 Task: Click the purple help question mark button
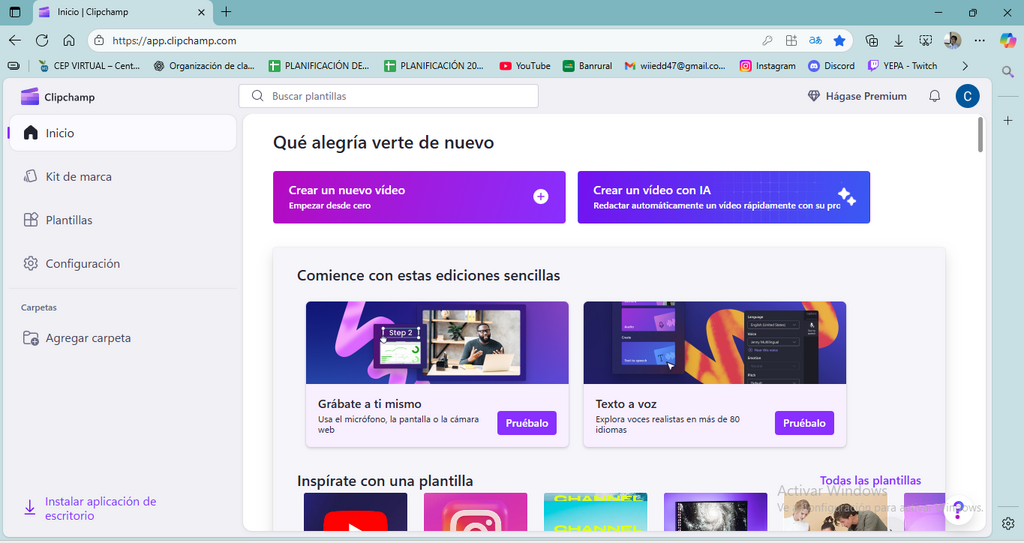[957, 510]
